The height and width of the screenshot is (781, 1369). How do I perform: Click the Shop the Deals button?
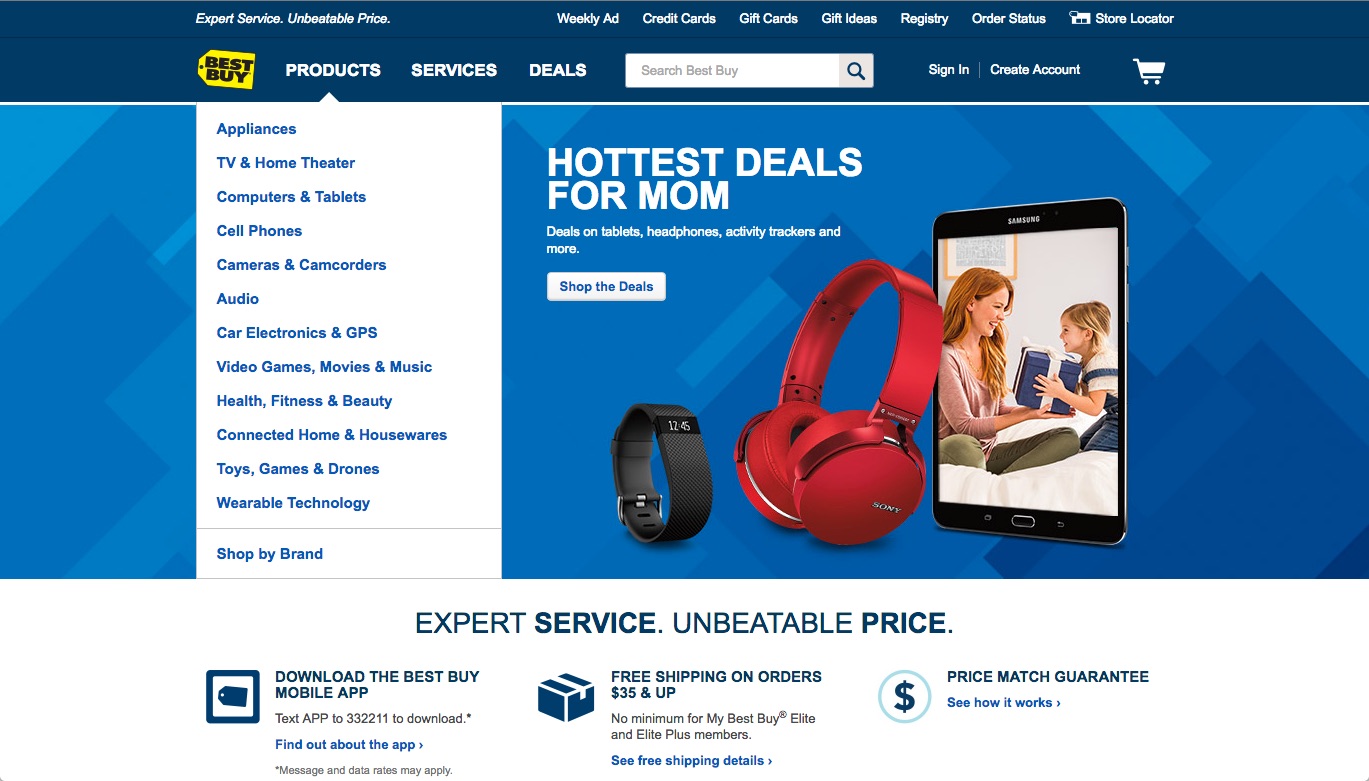(x=606, y=287)
